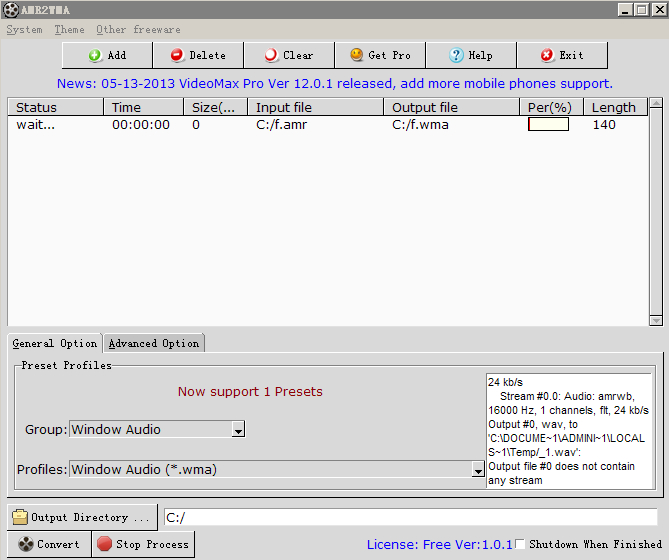Open the Other freeware menu
669x560 pixels.
138,30
